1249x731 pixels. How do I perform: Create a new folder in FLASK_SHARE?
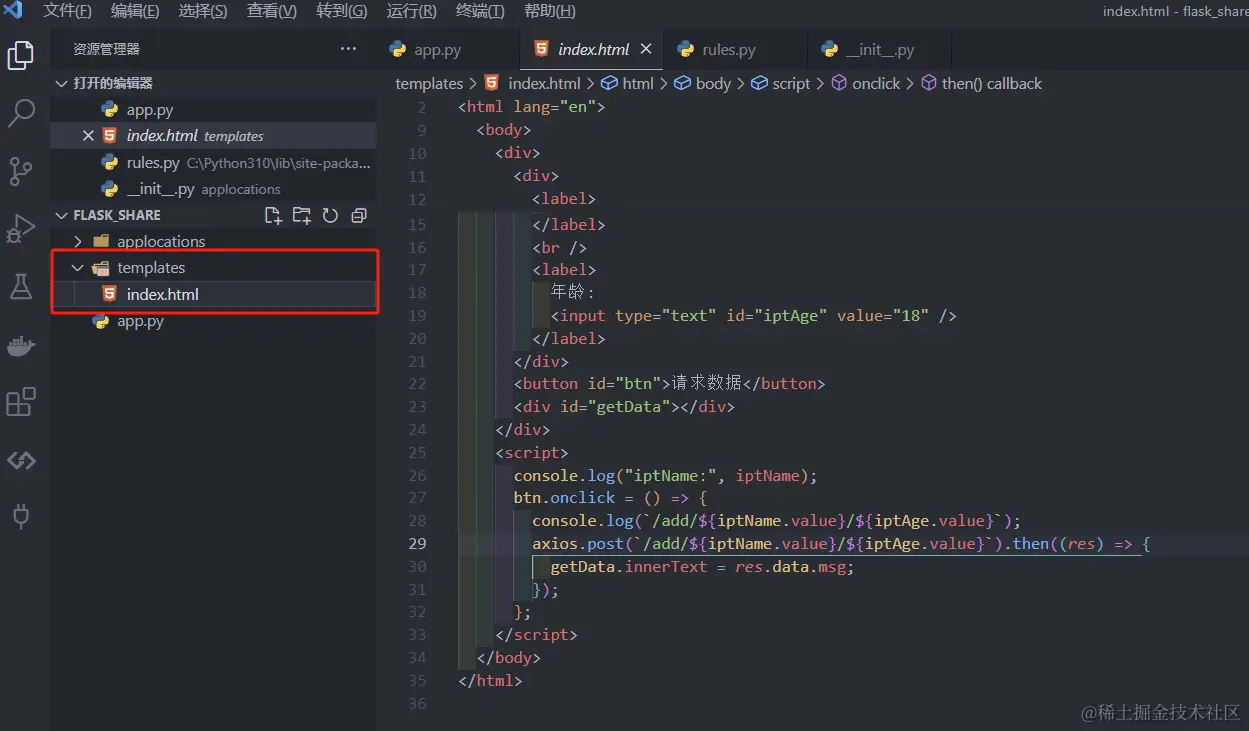point(301,215)
